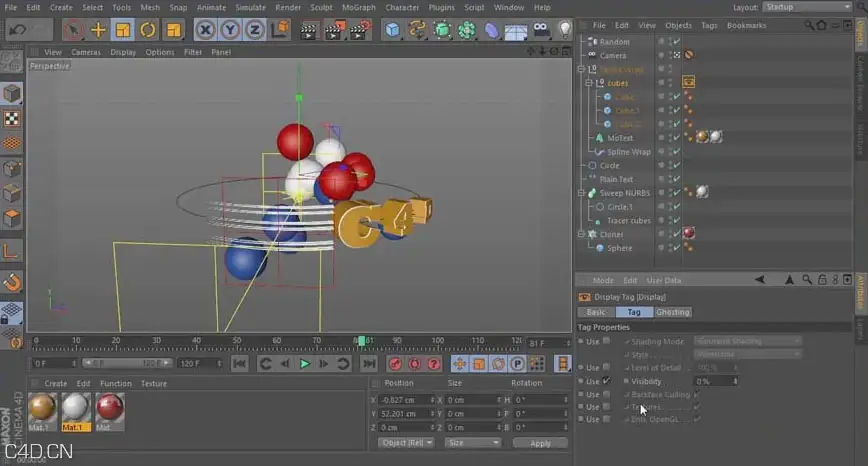Select Polygons mode icon
Image resolution: width=868 pixels, height=466 pixels.
(12, 219)
